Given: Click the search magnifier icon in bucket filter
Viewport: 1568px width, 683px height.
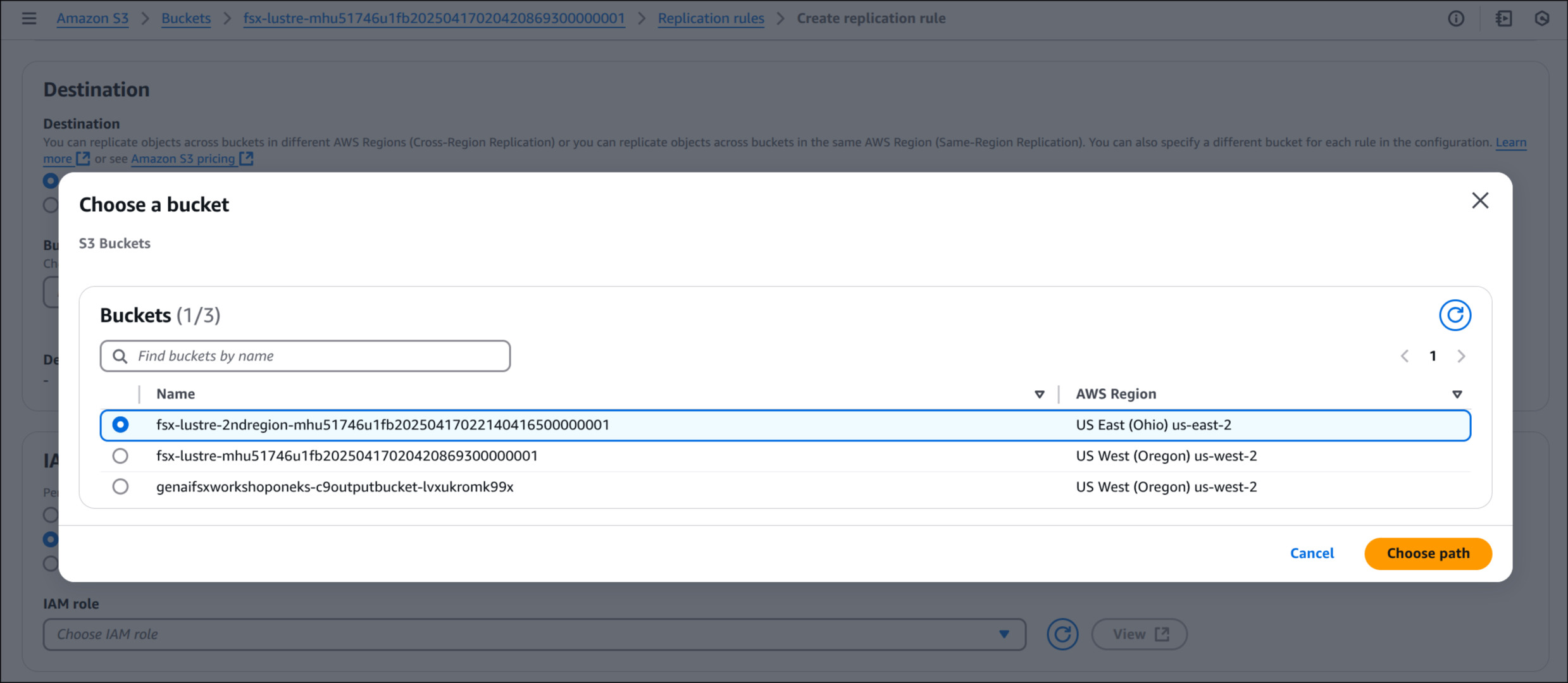Looking at the screenshot, I should pos(120,356).
